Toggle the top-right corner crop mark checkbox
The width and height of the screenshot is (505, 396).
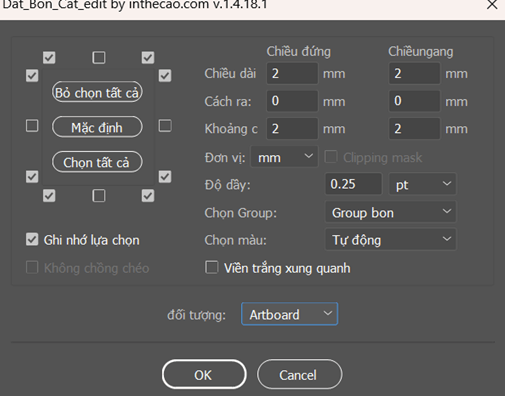tap(148, 58)
